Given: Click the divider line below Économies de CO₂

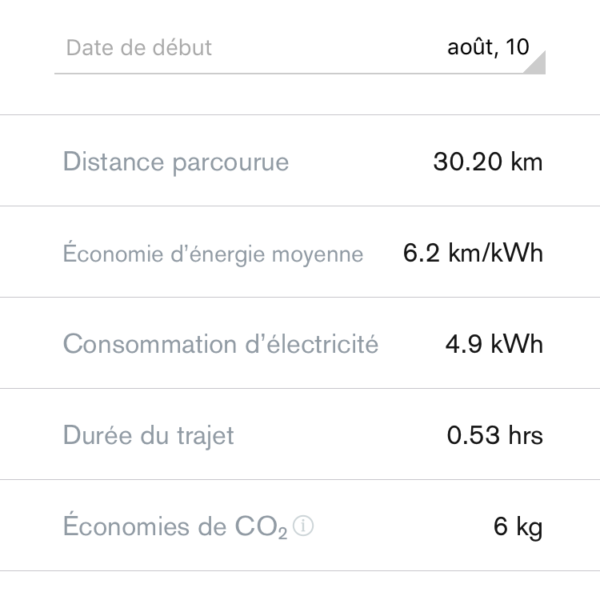Looking at the screenshot, I should coord(300,571).
